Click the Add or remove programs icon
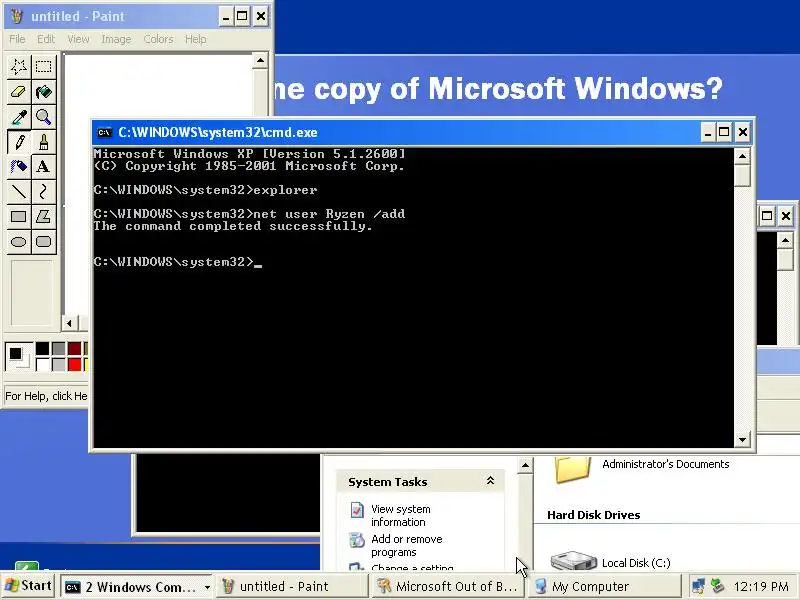Screen dimensions: 800x600 [357, 540]
